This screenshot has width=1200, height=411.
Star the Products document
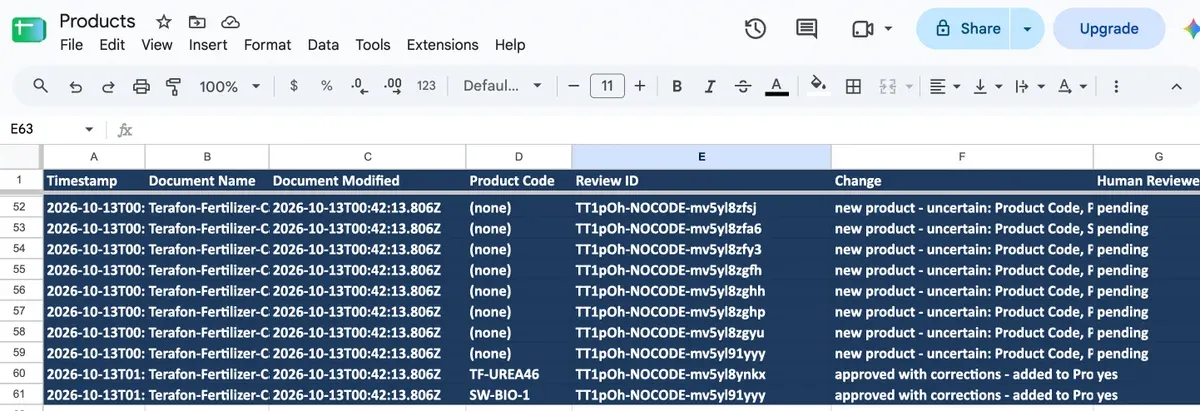pyautogui.click(x=164, y=22)
